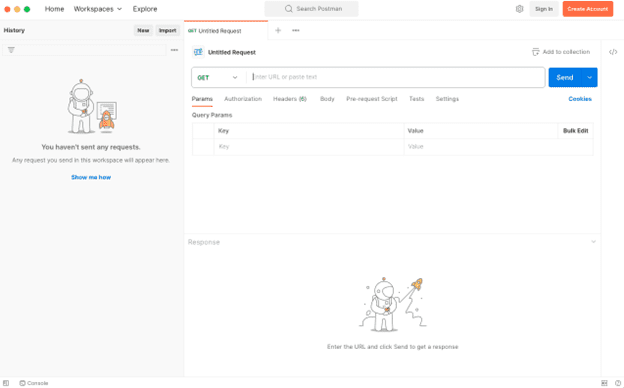This screenshot has height=388, width=624.
Task: Open tab options three-dot menu
Action: pyautogui.click(x=296, y=30)
